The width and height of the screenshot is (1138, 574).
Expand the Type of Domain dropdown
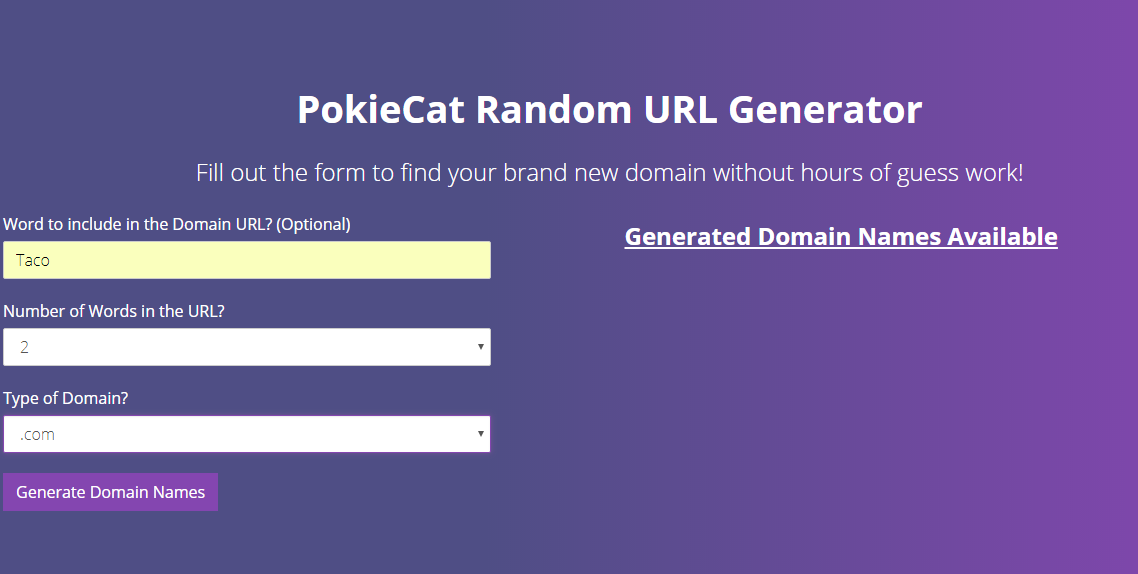pos(247,434)
